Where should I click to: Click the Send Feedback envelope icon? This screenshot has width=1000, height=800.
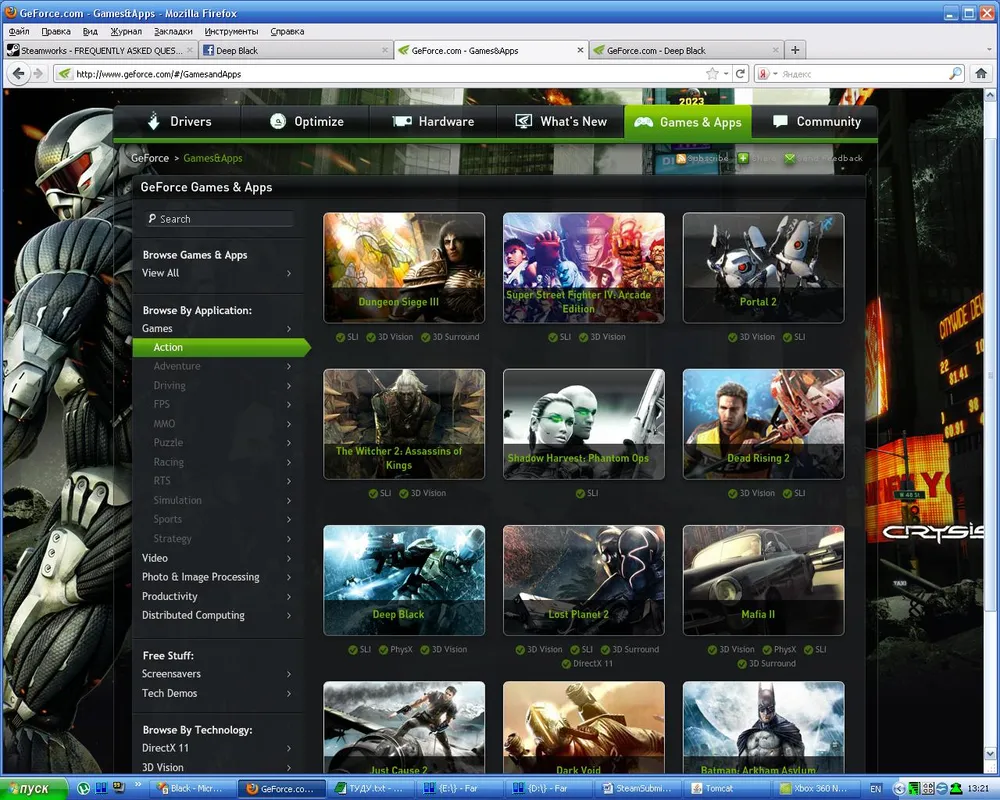pos(790,158)
